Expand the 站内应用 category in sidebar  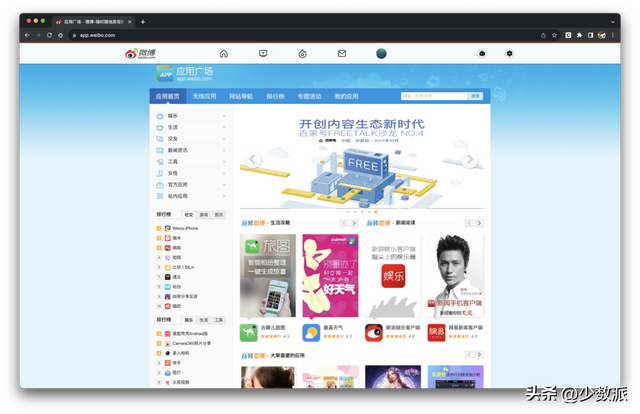pyautogui.click(x=191, y=196)
